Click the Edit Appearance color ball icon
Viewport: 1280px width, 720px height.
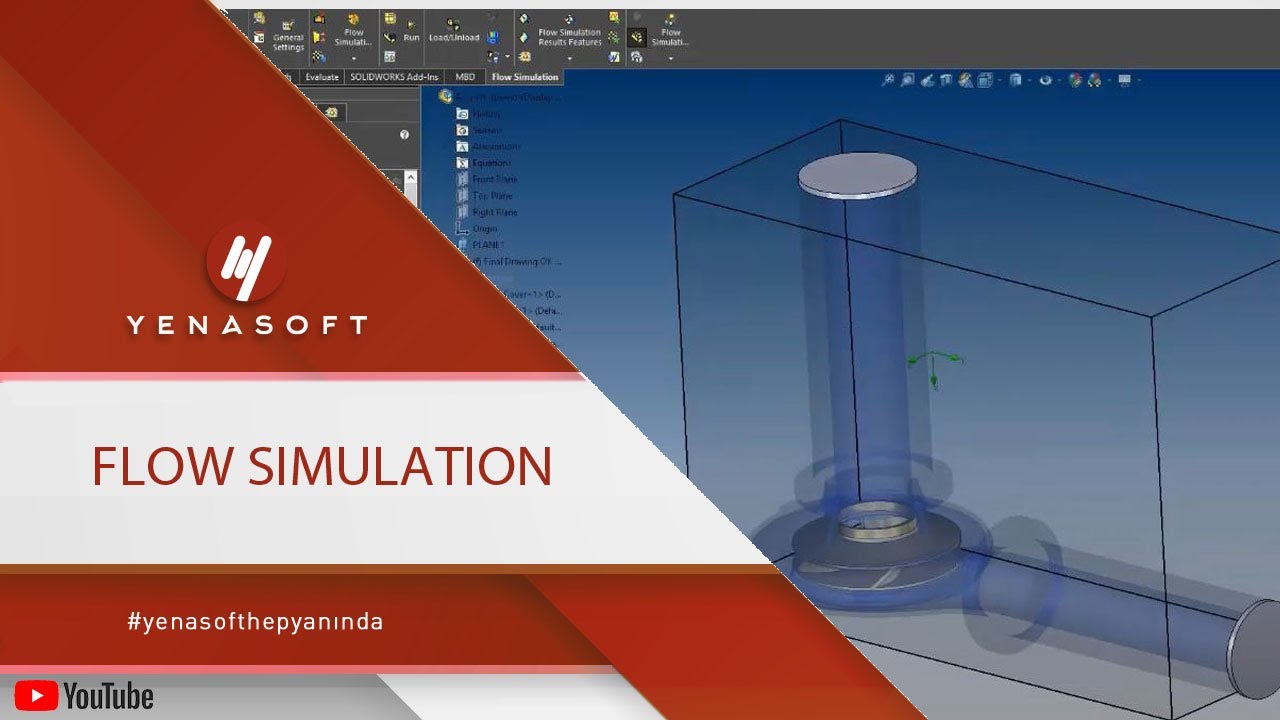(1076, 80)
